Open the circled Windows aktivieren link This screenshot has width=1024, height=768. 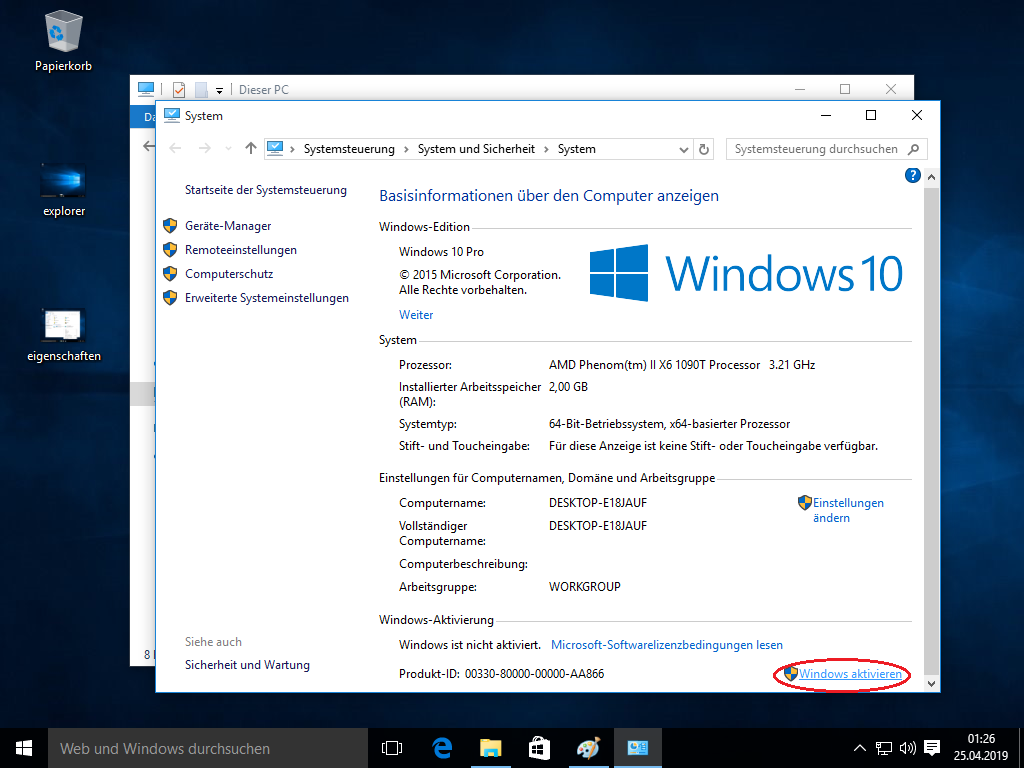[848, 674]
